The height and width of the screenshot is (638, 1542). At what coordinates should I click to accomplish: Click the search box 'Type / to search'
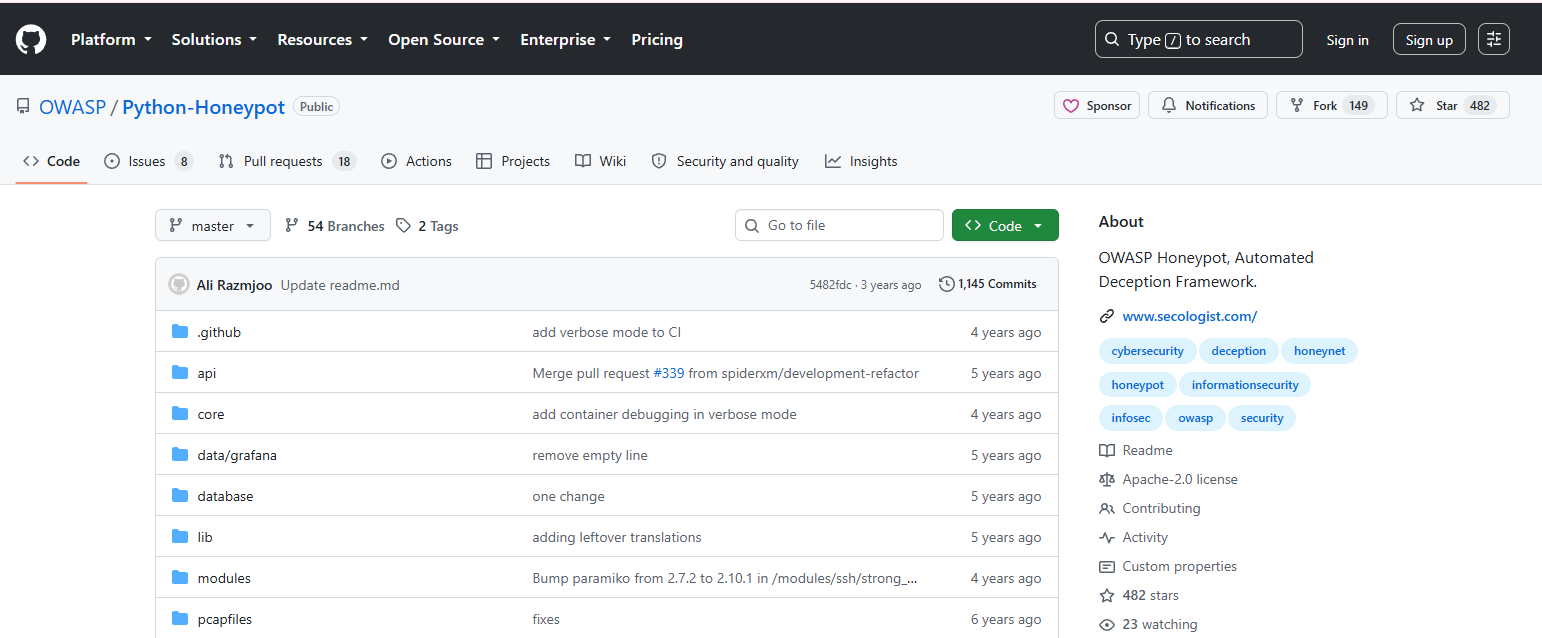click(x=1199, y=40)
